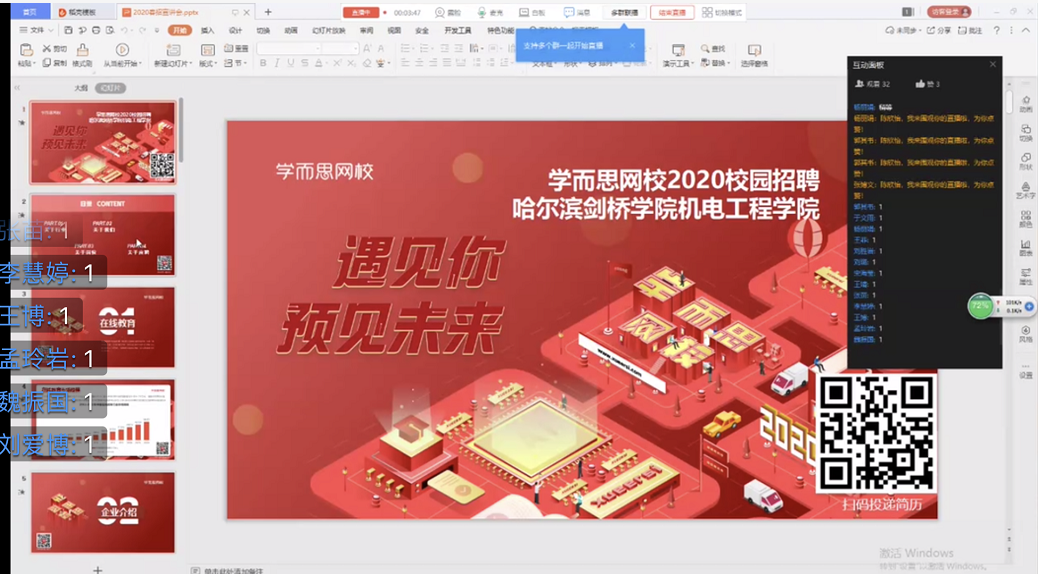Switch to the Home page tab
Screen dimensions: 1038x574
pyautogui.click(x=30, y=12)
